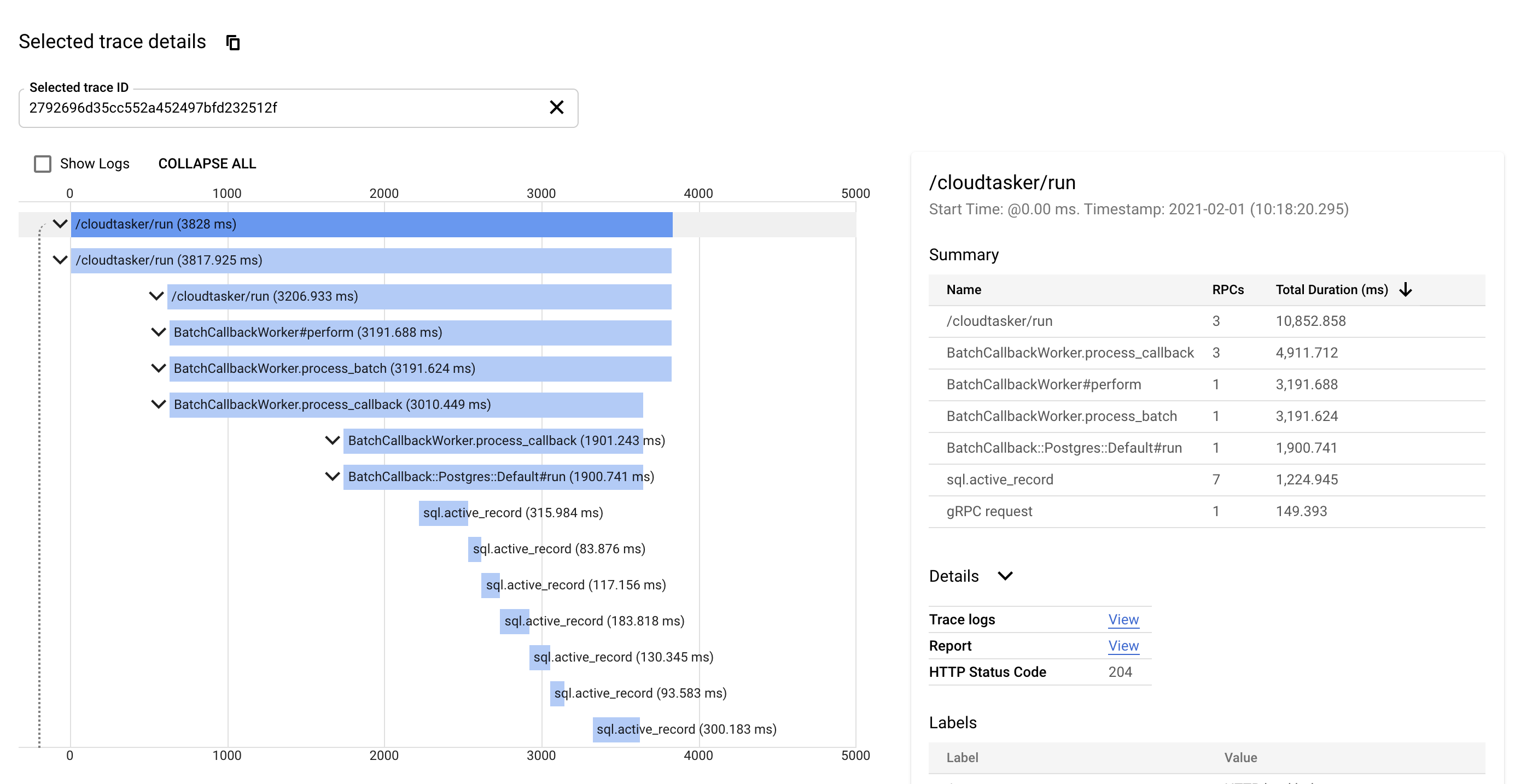Viewport: 1515px width, 784px height.
Task: Collapse the BatchCallbackWorker#perform span chevron
Action: click(x=158, y=332)
